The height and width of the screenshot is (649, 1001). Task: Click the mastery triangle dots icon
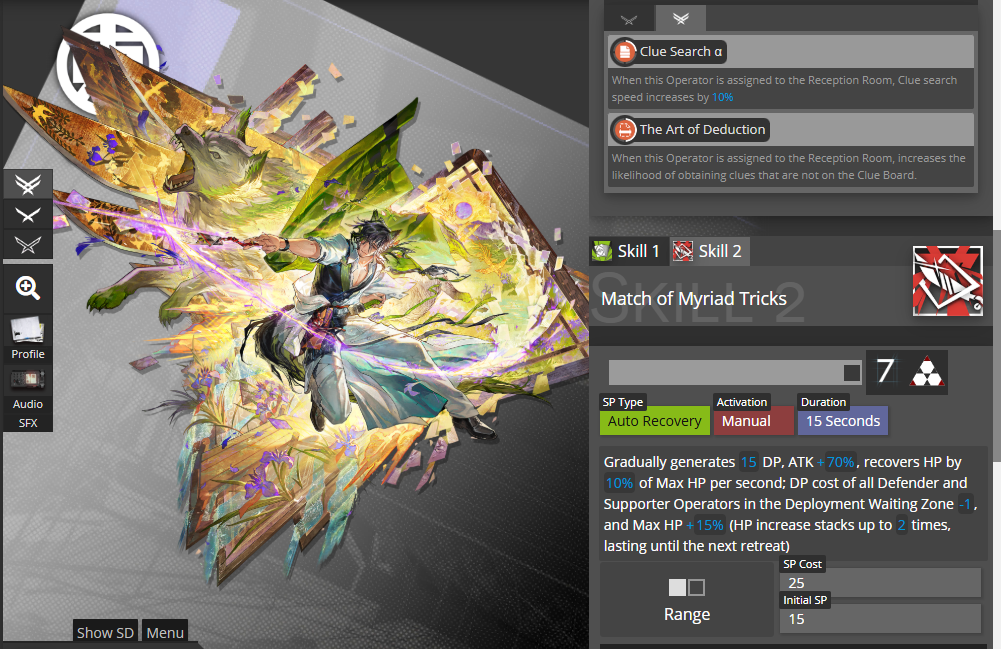tap(926, 372)
